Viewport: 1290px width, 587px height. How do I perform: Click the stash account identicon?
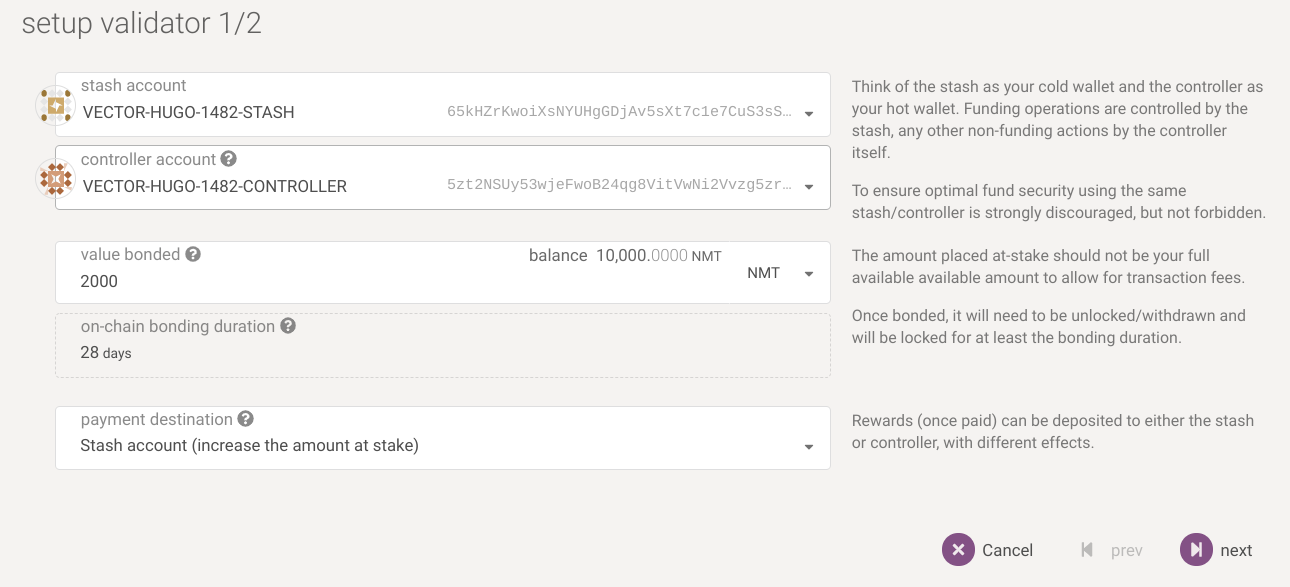point(55,105)
